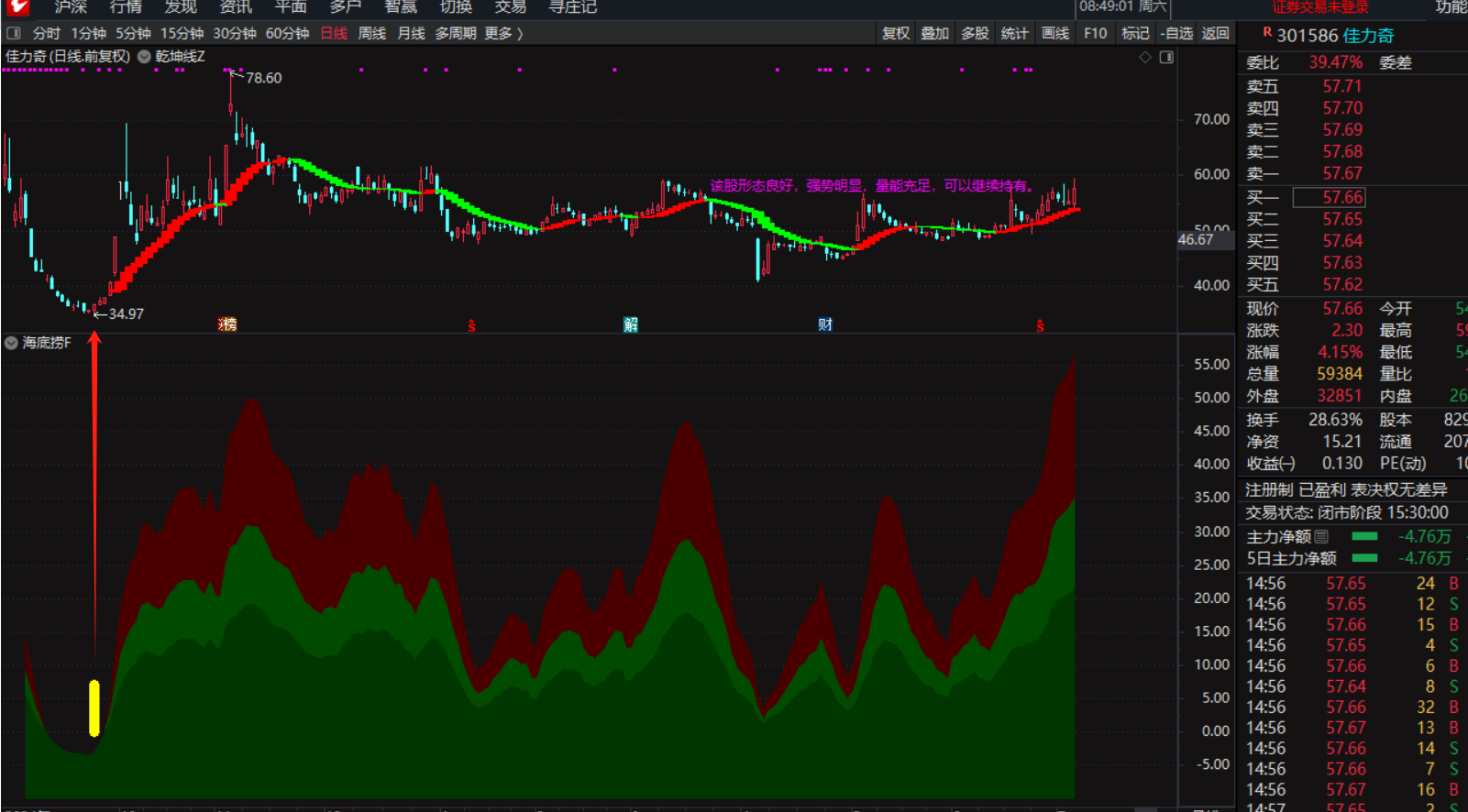Toggle 复权 price adjustment mode
This screenshot has height=812, width=1468.
tap(896, 33)
